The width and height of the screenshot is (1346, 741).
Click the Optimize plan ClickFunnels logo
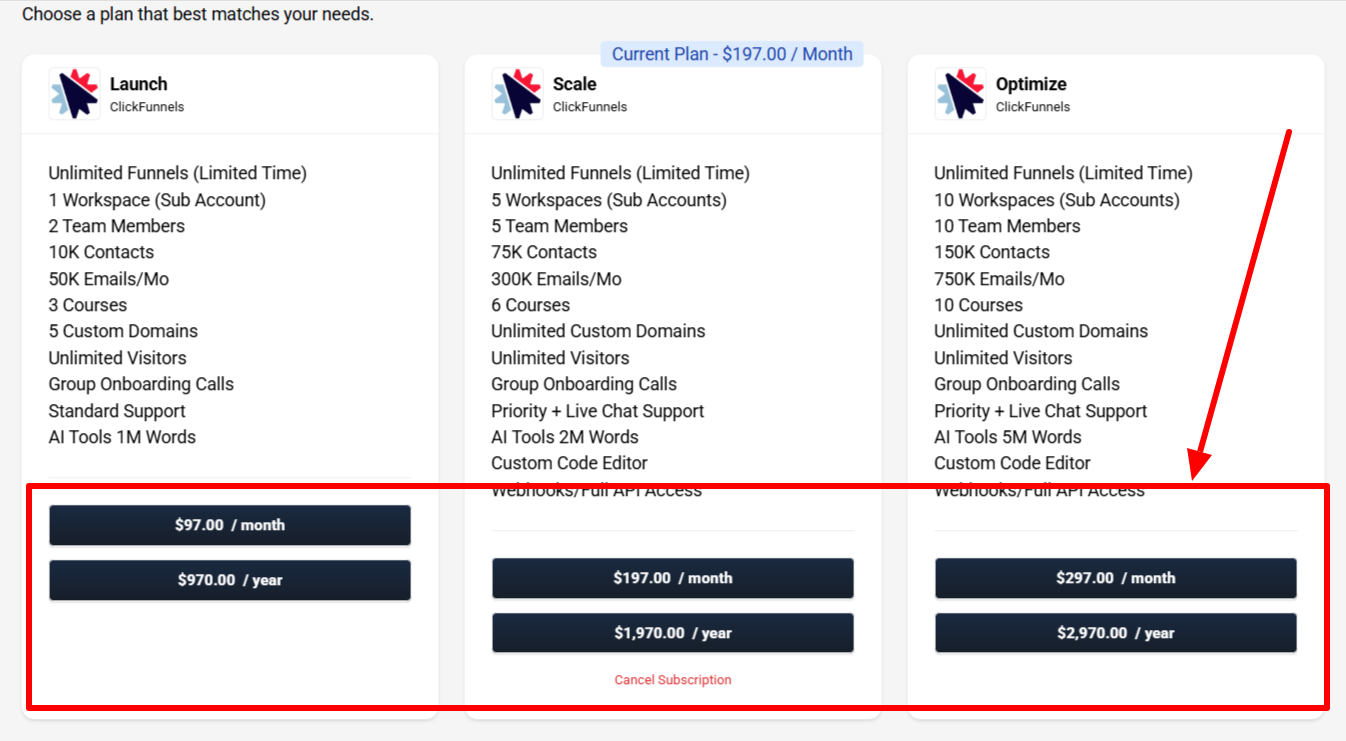(x=961, y=94)
